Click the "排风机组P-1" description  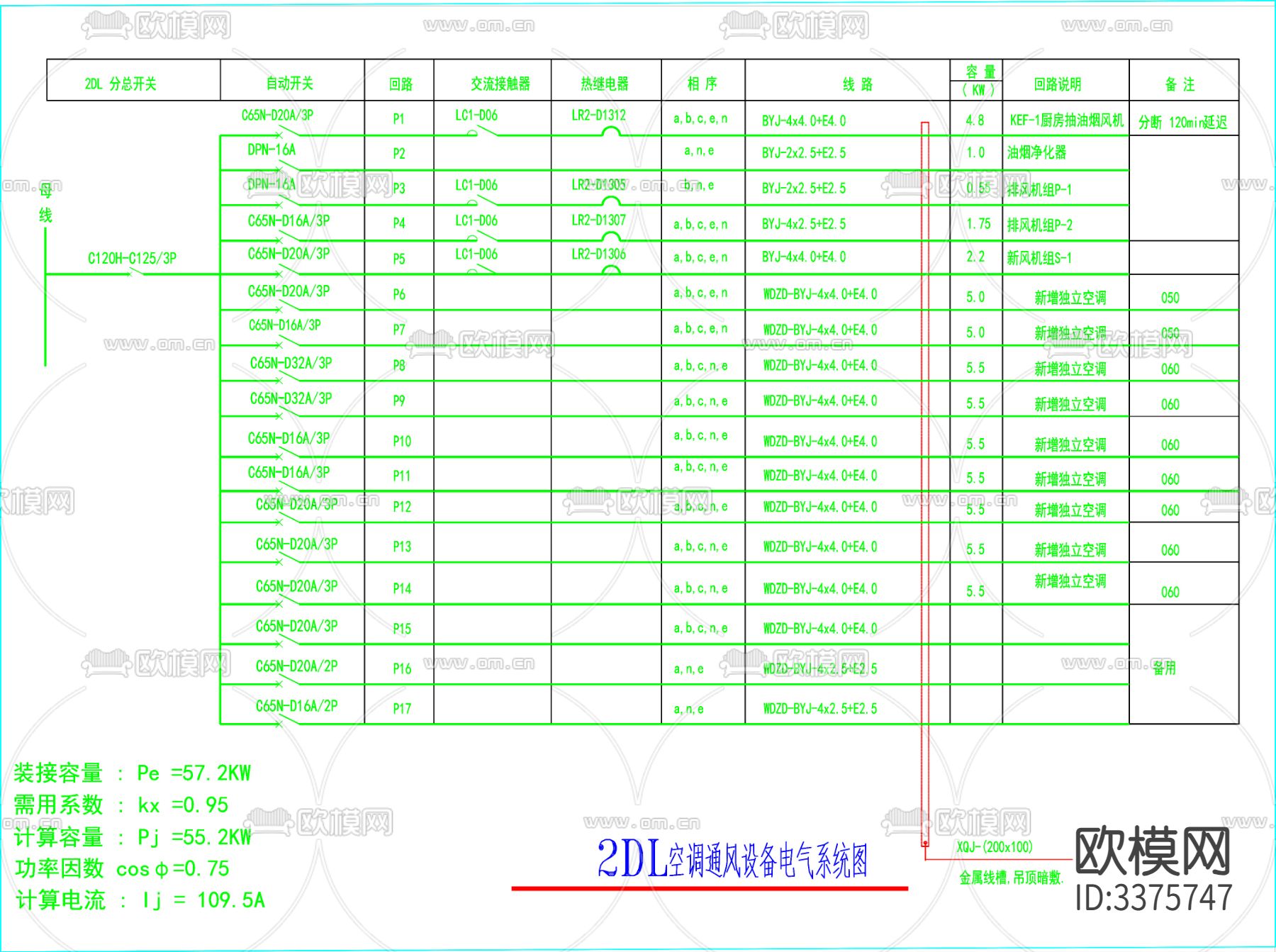pos(1039,189)
